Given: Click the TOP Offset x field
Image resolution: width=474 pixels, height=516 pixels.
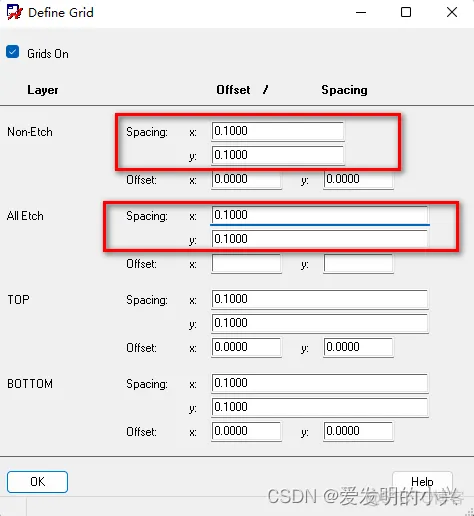Looking at the screenshot, I should (x=246, y=348).
